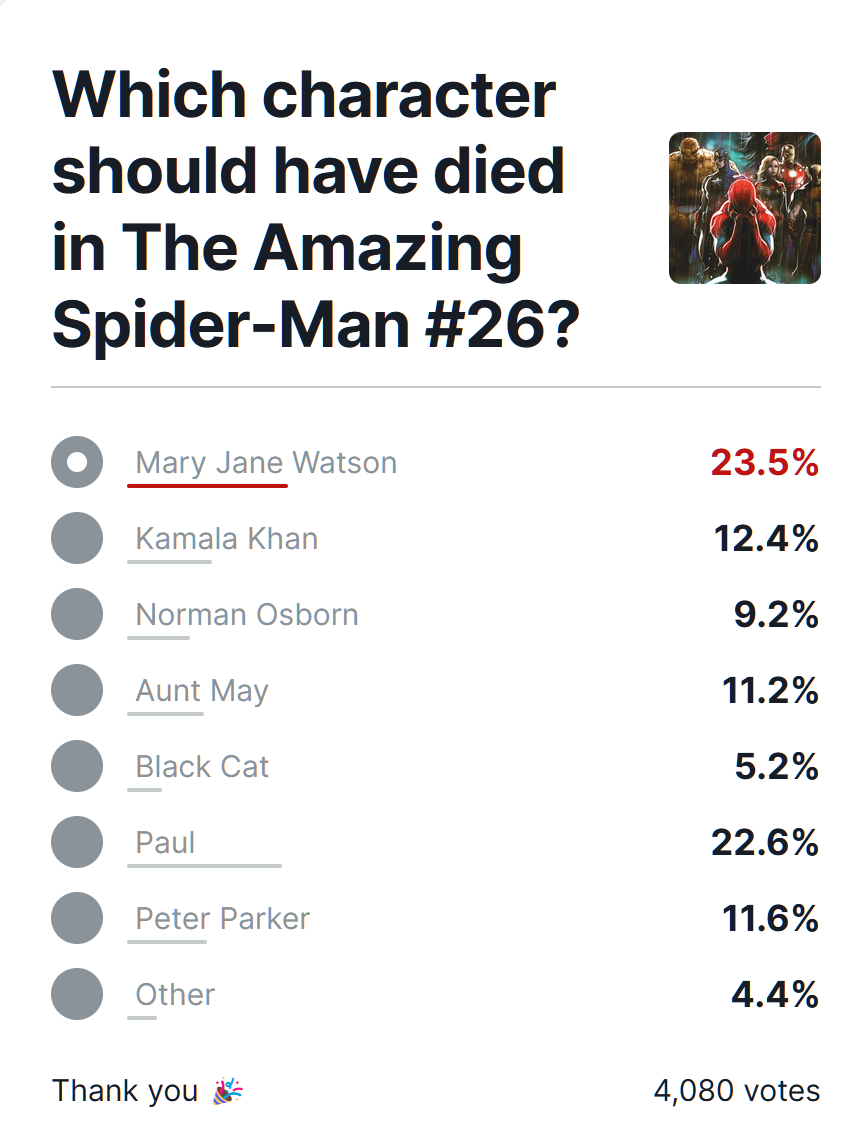Select the radio button for Paul

tap(77, 842)
